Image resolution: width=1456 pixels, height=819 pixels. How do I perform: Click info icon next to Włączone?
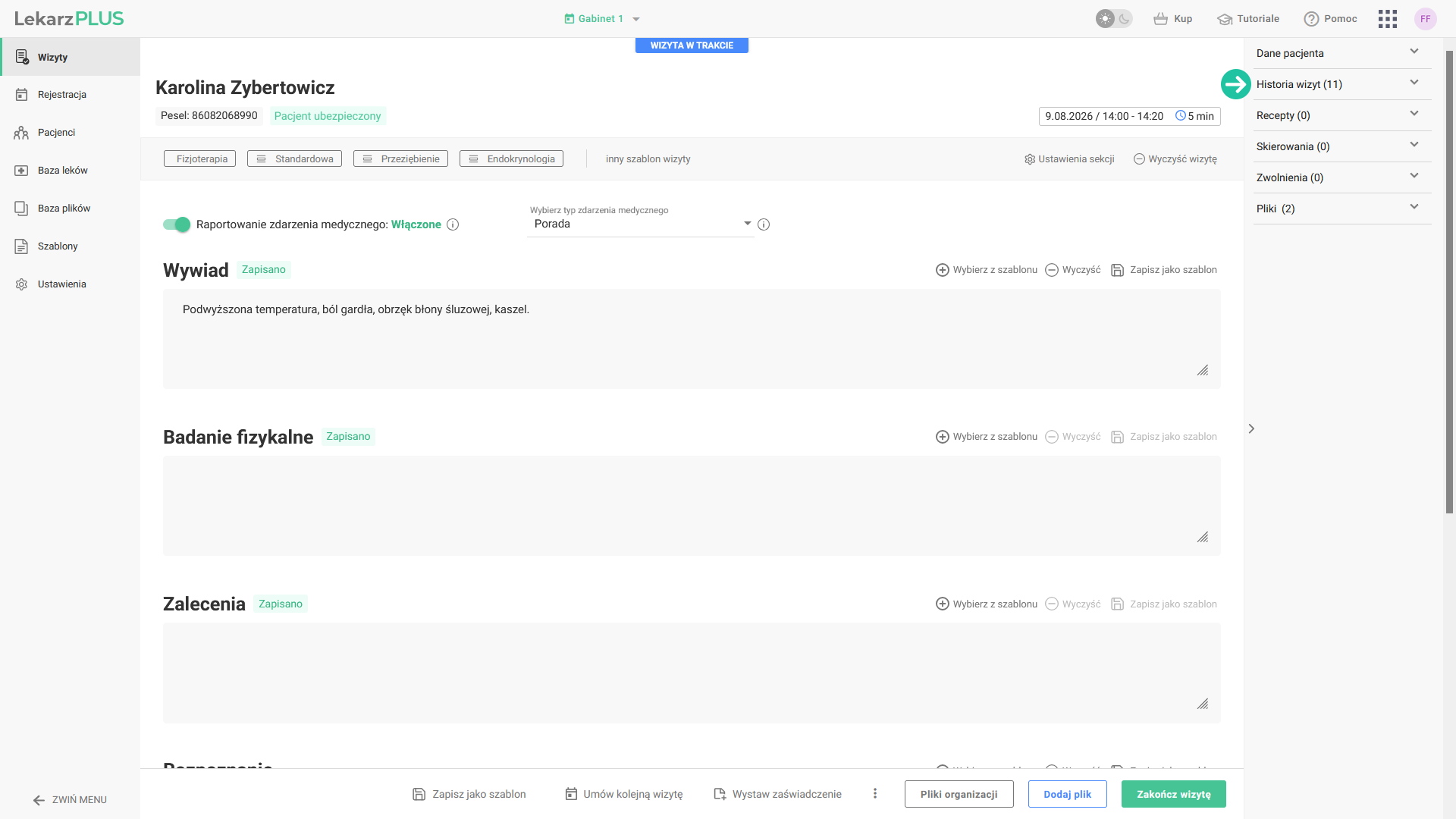[x=453, y=224]
